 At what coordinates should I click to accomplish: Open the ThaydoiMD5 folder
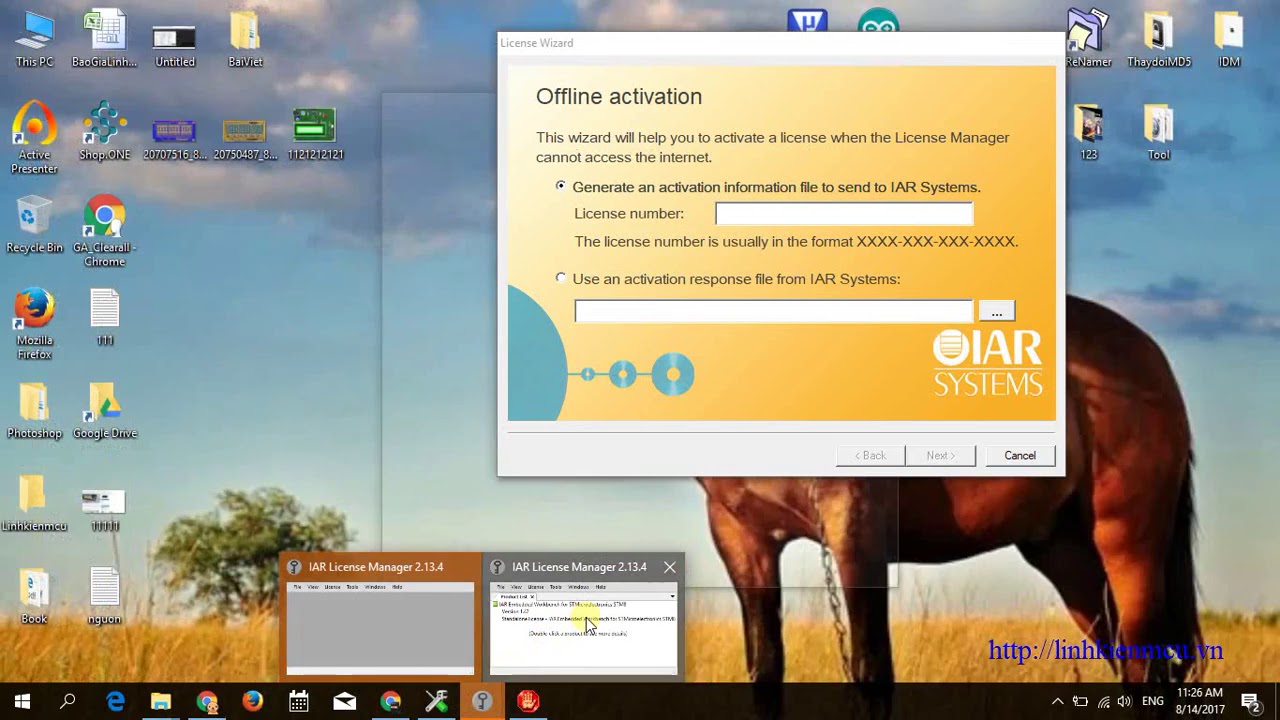(x=1159, y=40)
